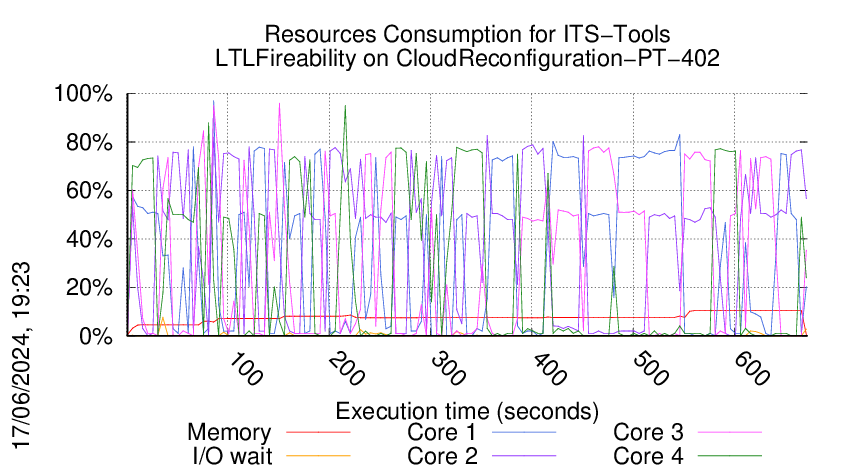Image resolution: width=850 pixels, height=475 pixels.
Task: Click the Core 4 legend label
Action: click(x=648, y=456)
